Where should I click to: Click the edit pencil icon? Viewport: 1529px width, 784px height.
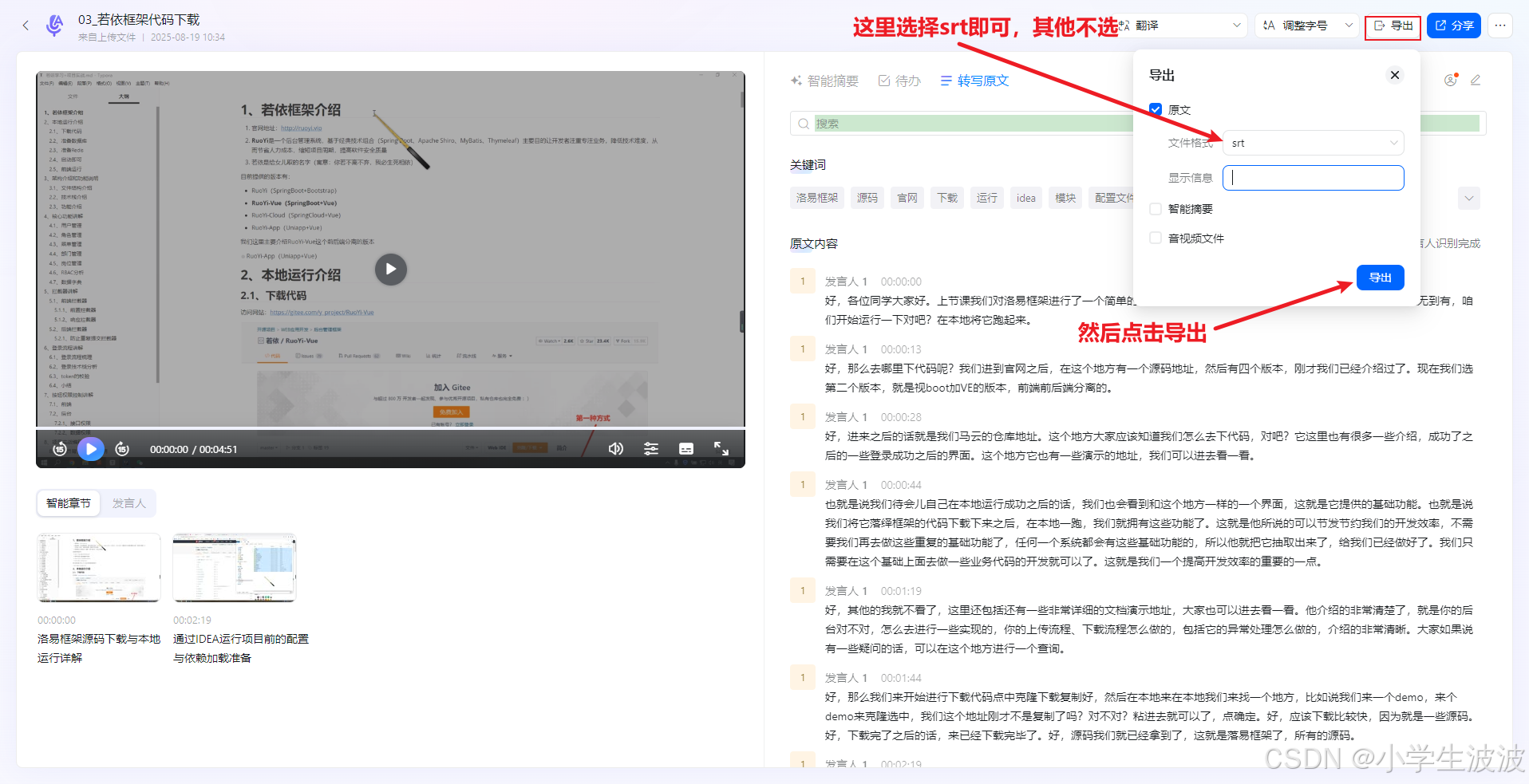pos(1476,80)
